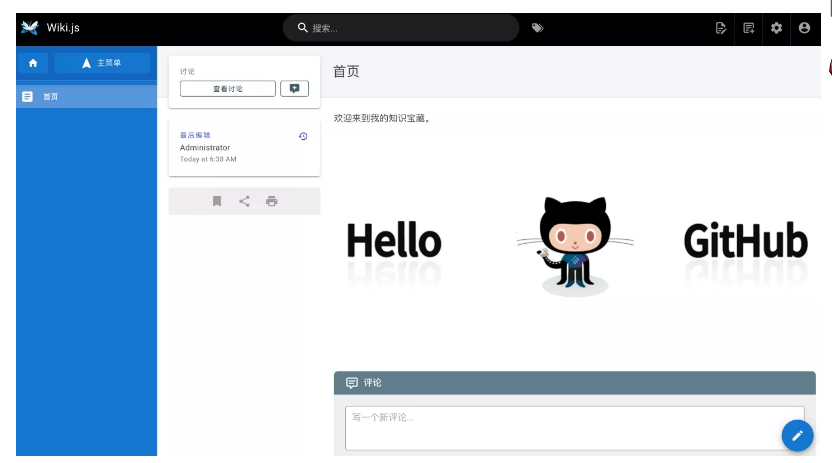The image size is (832, 463).
Task: Click the Administrator editor name
Action: point(205,147)
